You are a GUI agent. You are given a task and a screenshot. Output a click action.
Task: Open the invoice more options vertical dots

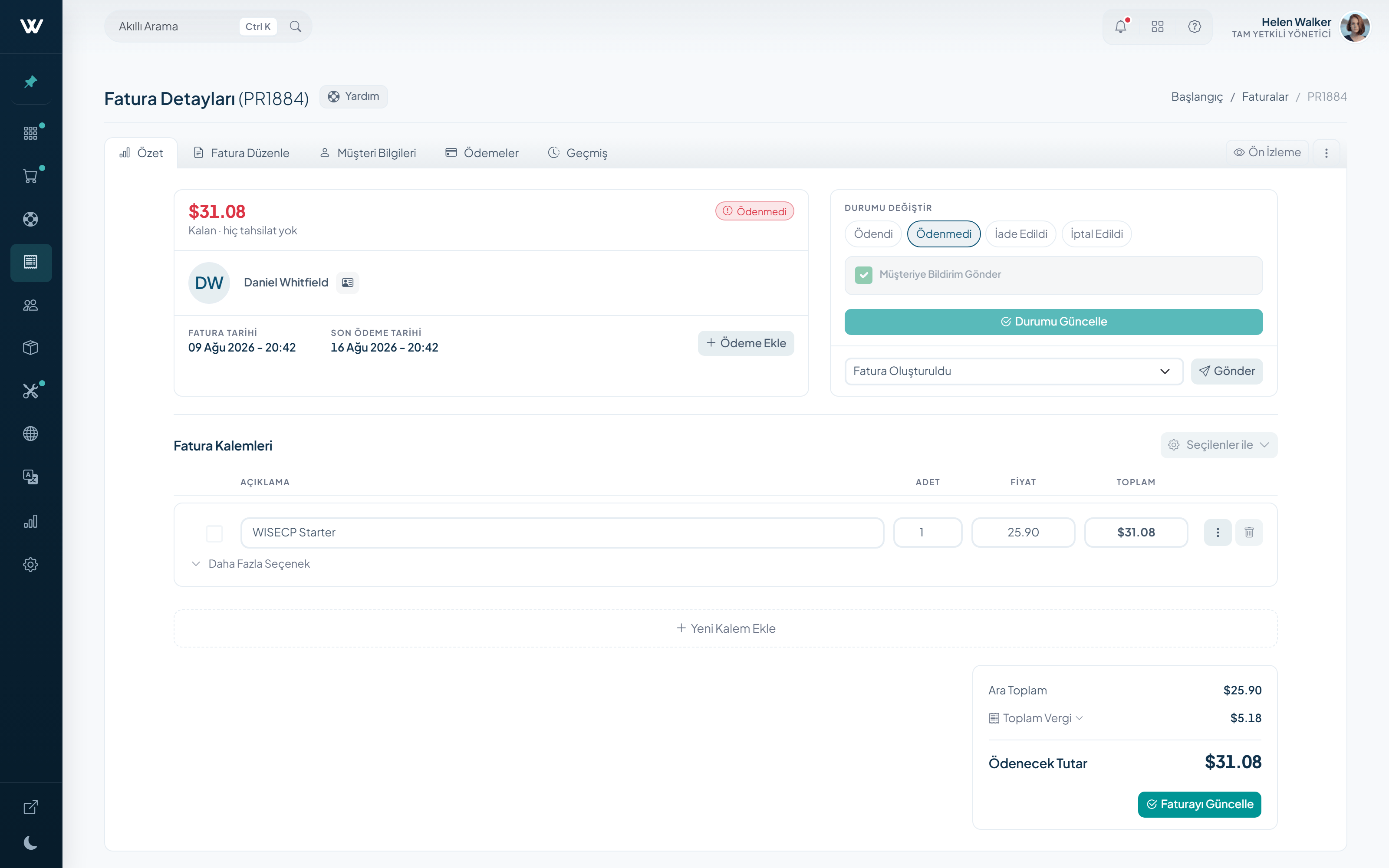1326,153
